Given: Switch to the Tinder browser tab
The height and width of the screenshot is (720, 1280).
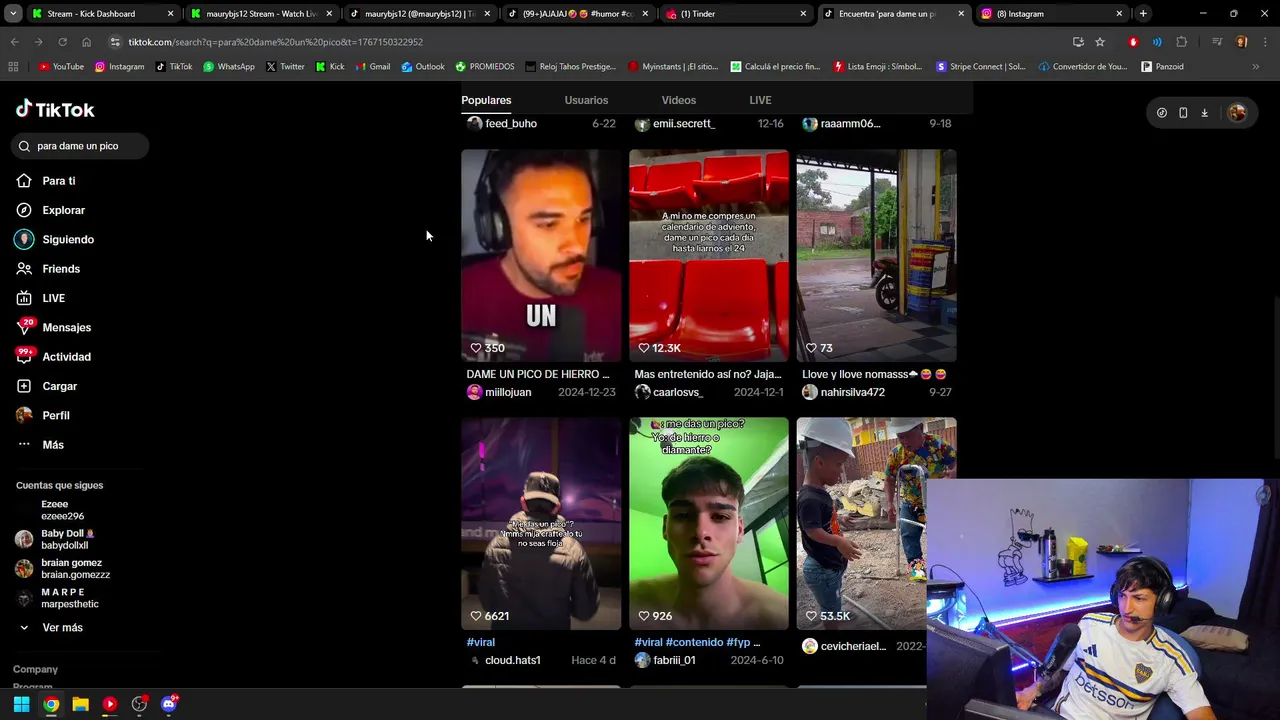Looking at the screenshot, I should point(736,14).
